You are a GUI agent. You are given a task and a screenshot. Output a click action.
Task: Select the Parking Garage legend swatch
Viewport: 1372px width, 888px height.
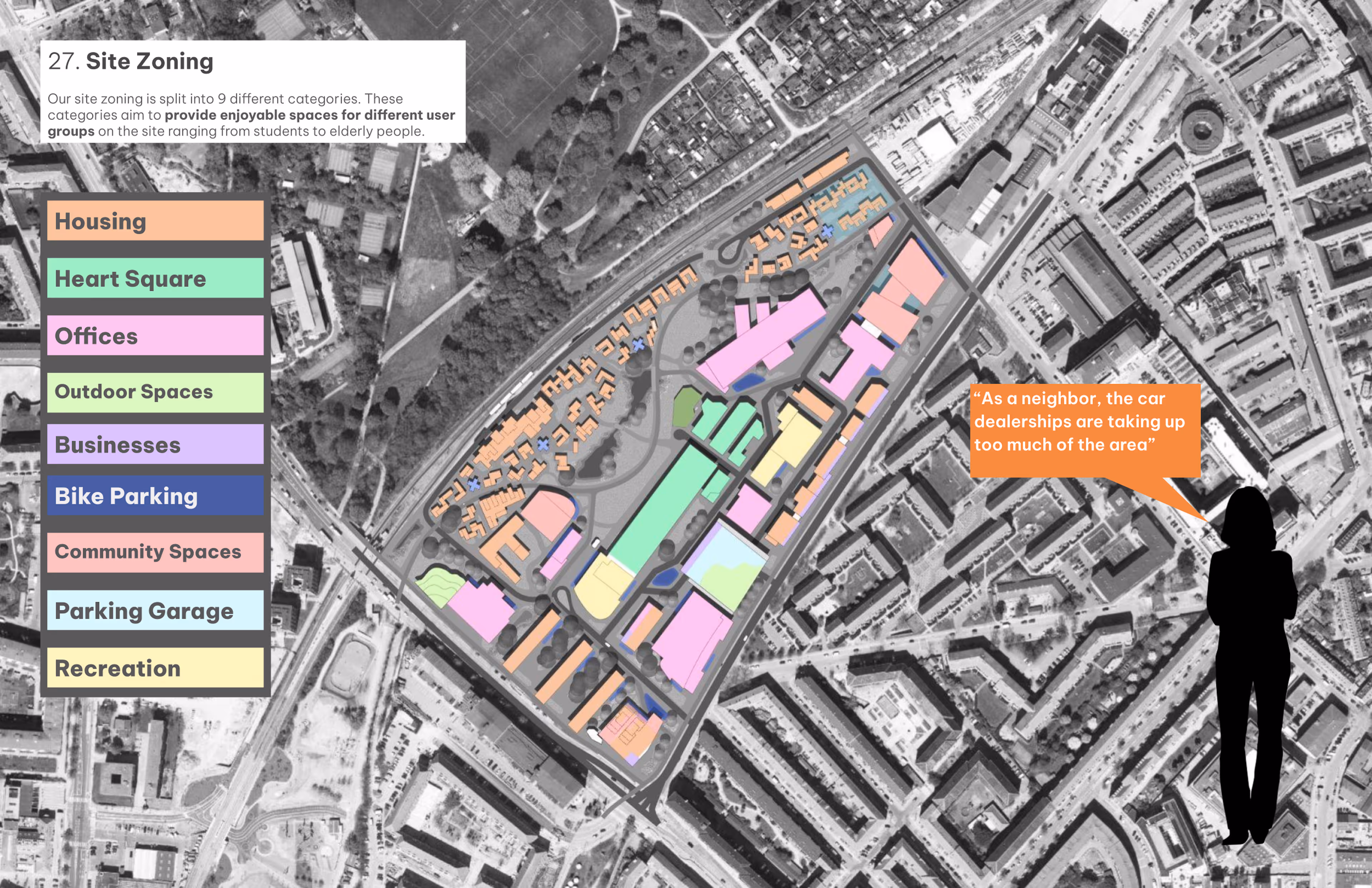coord(155,610)
